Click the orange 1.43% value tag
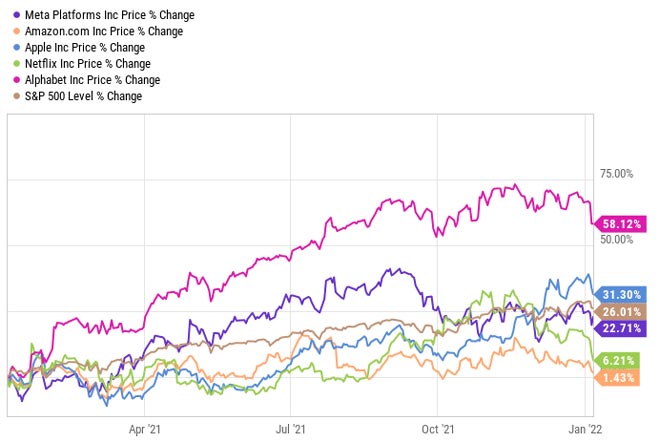Screen dimensions: 660x442 (x=620, y=376)
